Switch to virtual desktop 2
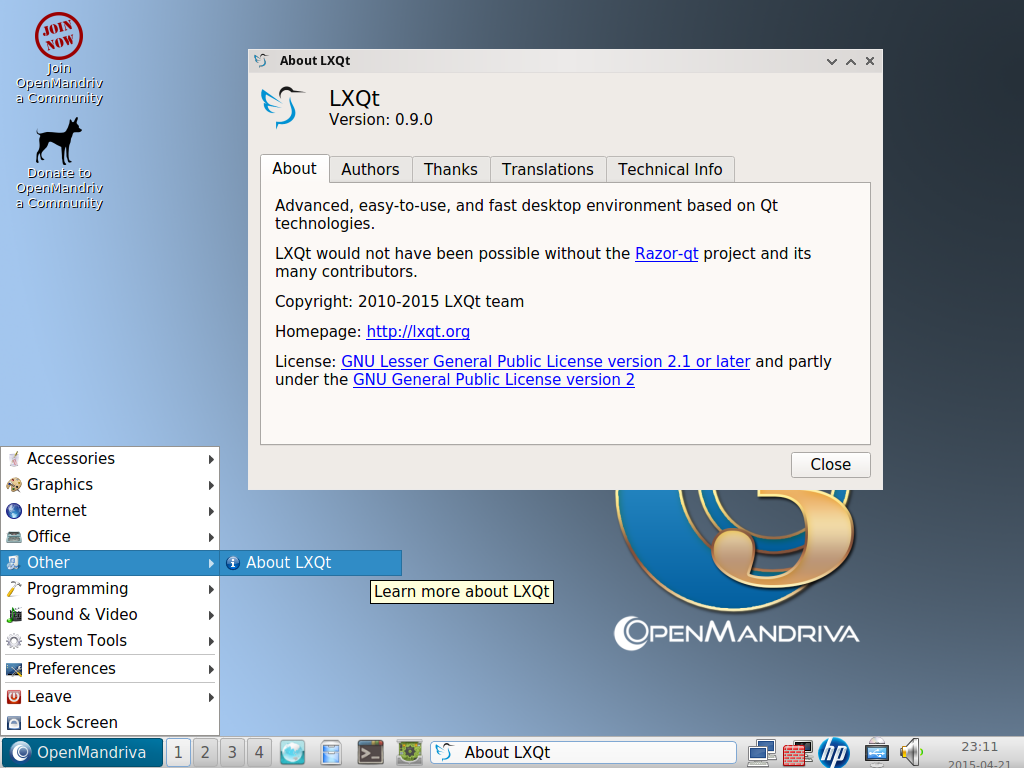The image size is (1024, 768). pos(204,752)
